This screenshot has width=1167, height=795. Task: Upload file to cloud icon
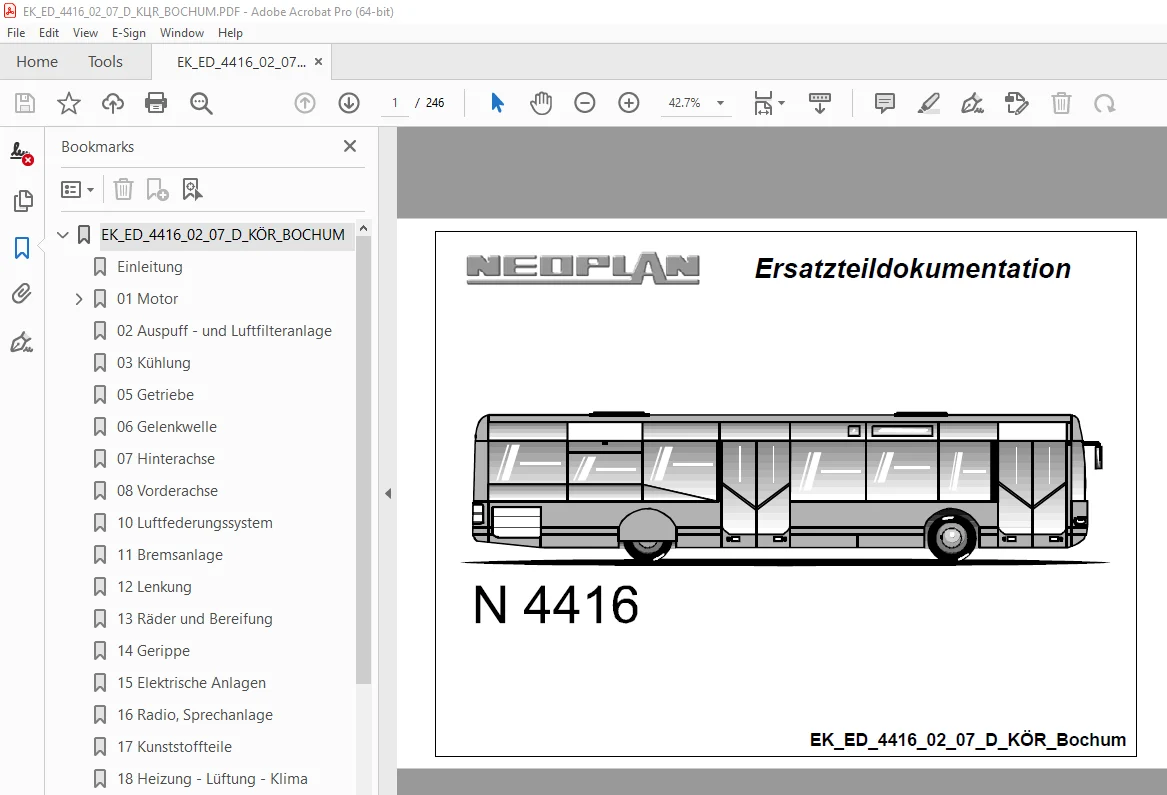click(112, 103)
